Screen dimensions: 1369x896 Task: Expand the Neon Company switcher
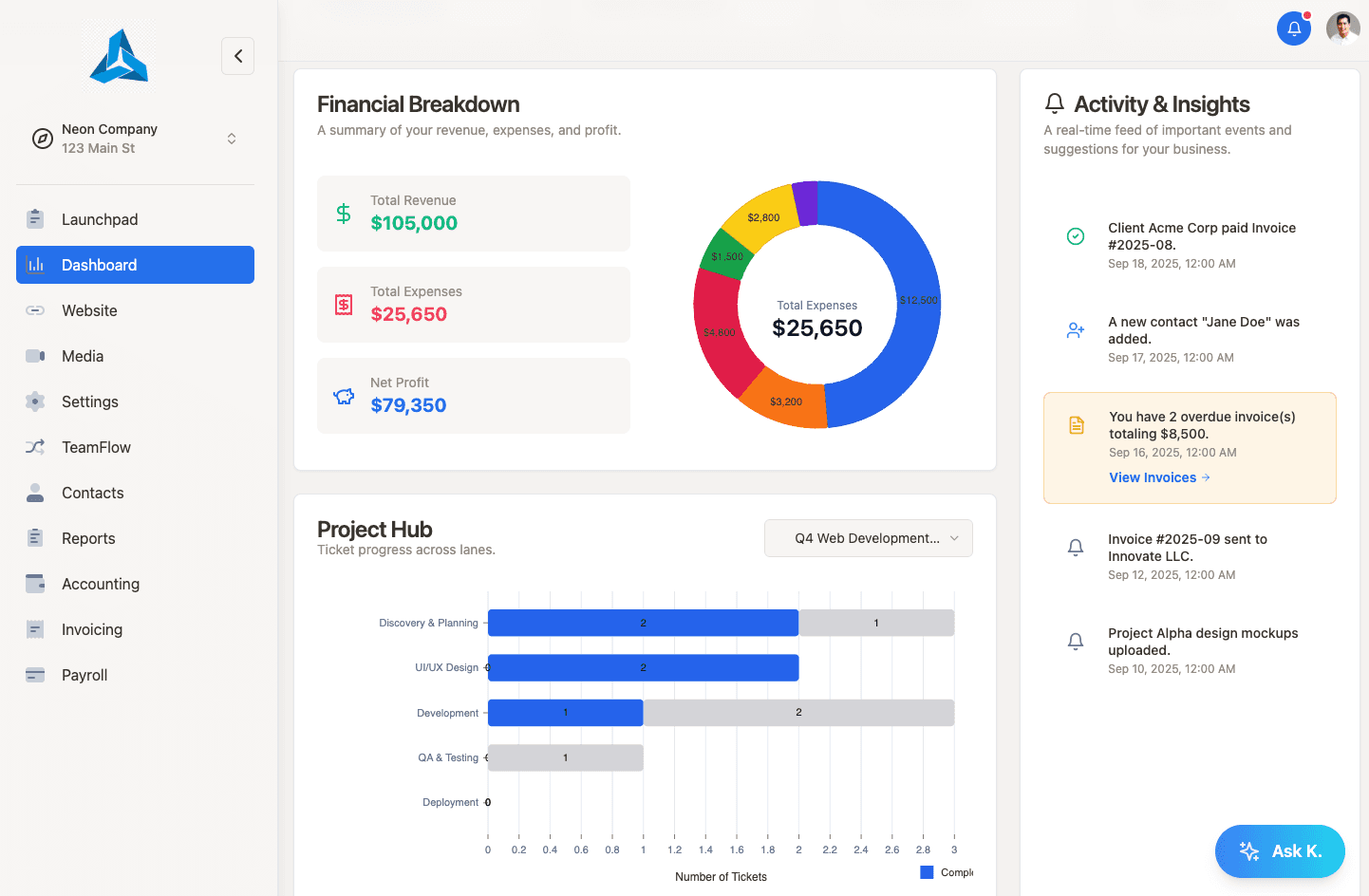click(231, 139)
